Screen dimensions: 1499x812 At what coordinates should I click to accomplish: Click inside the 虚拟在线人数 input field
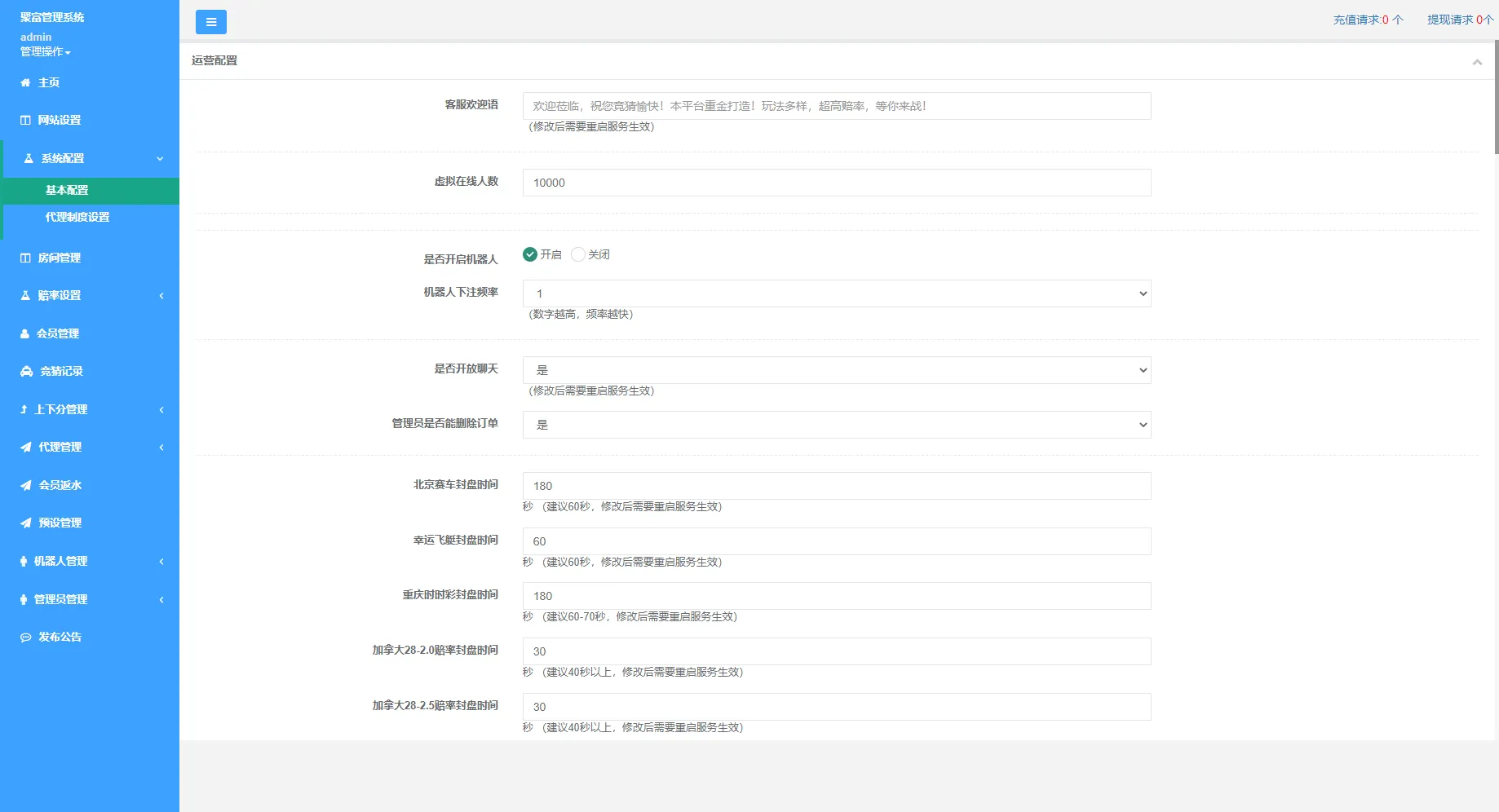pos(836,183)
